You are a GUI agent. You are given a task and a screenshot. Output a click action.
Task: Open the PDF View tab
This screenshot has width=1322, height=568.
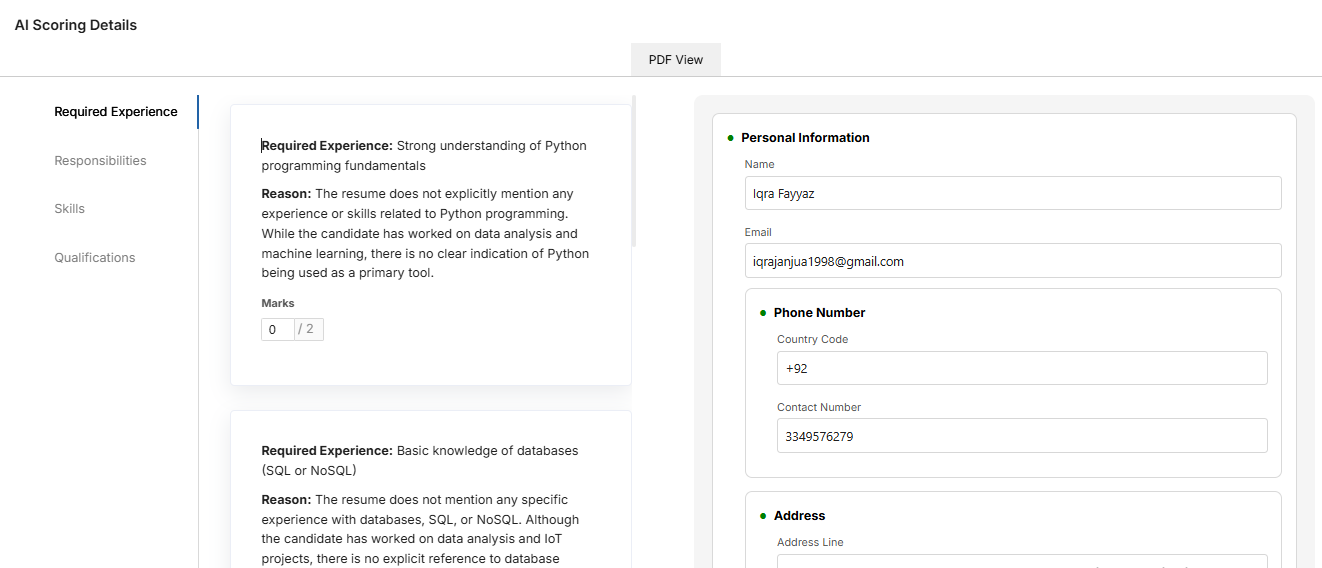point(675,60)
